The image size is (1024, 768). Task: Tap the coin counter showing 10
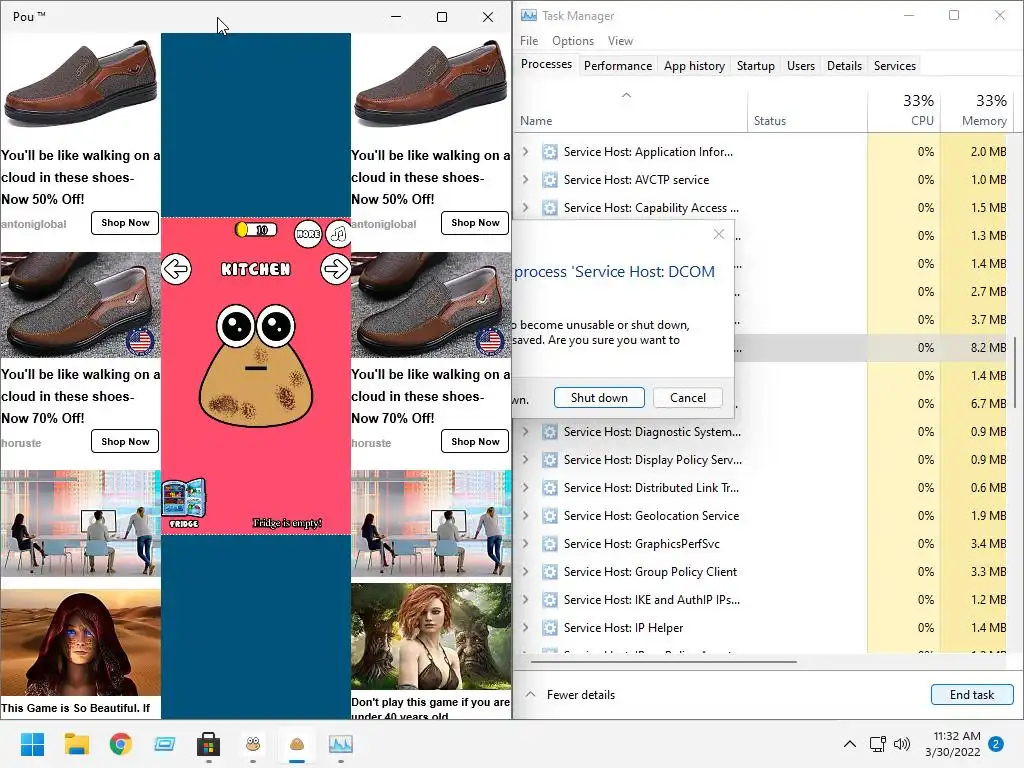pyautogui.click(x=256, y=230)
